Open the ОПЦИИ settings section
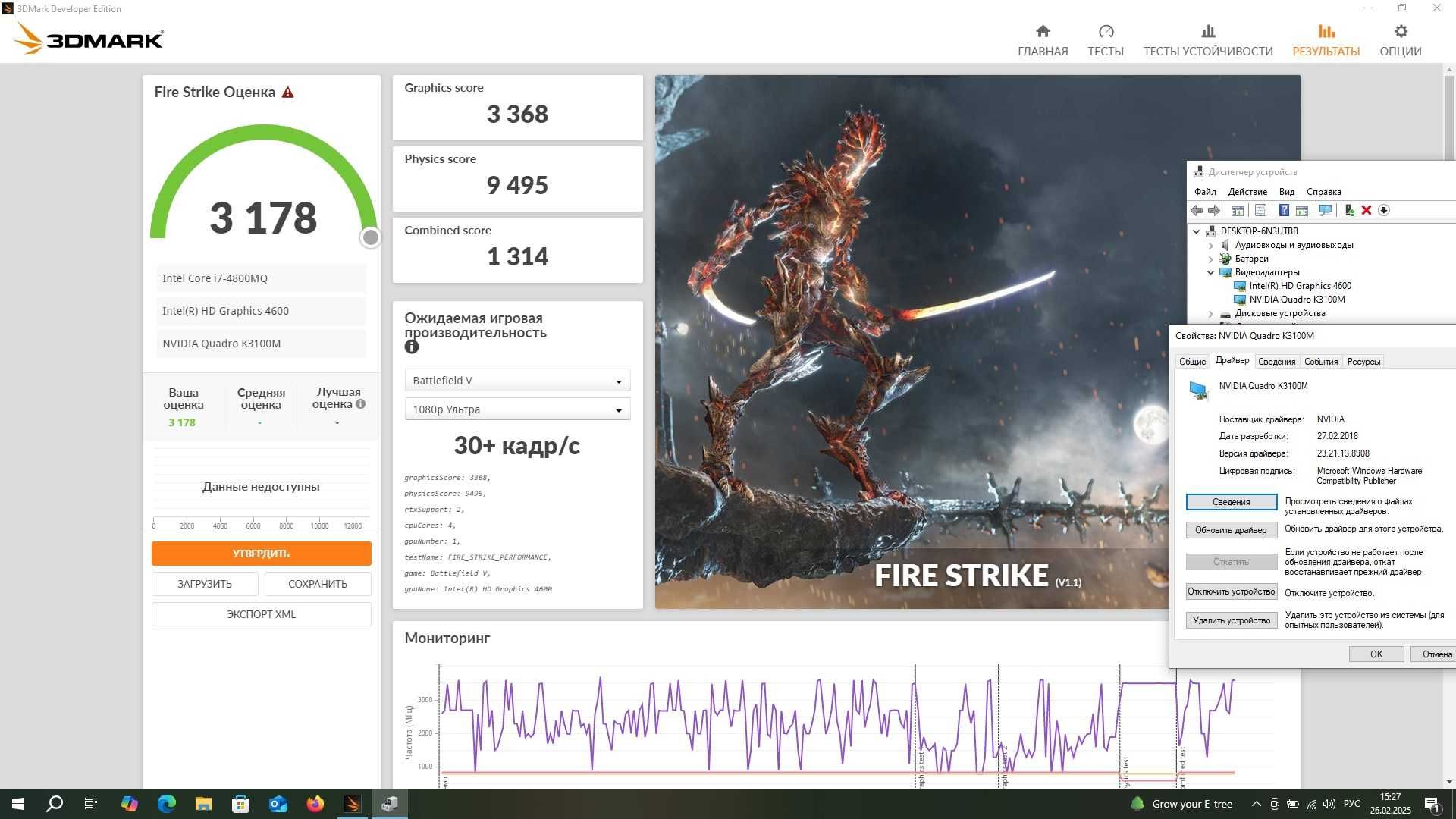 pos(1401,40)
